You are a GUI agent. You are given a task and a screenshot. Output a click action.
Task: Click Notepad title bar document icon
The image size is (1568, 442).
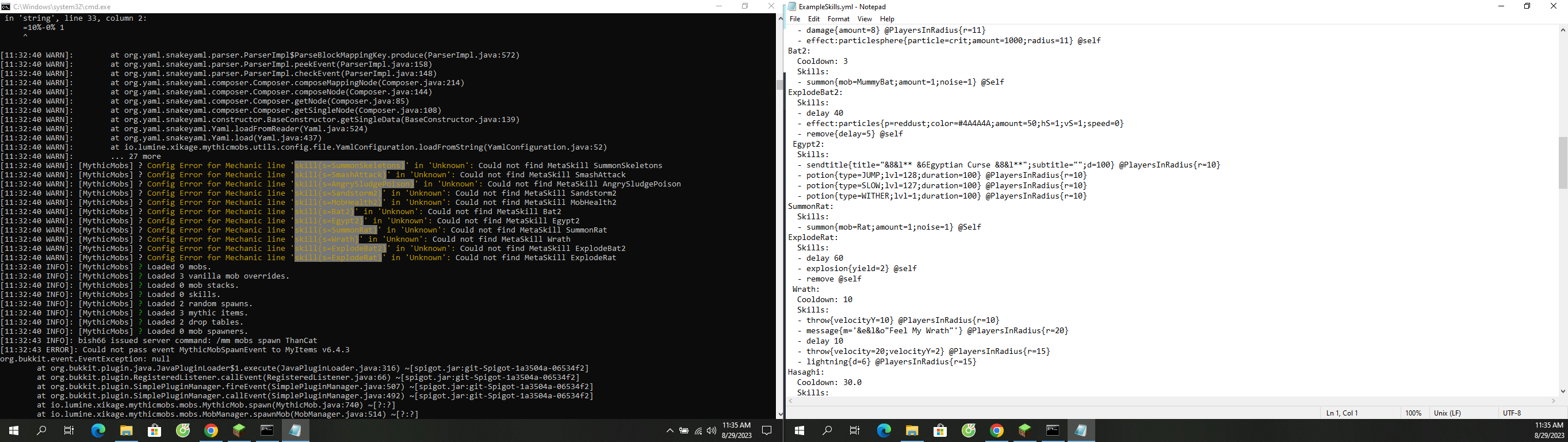(792, 7)
